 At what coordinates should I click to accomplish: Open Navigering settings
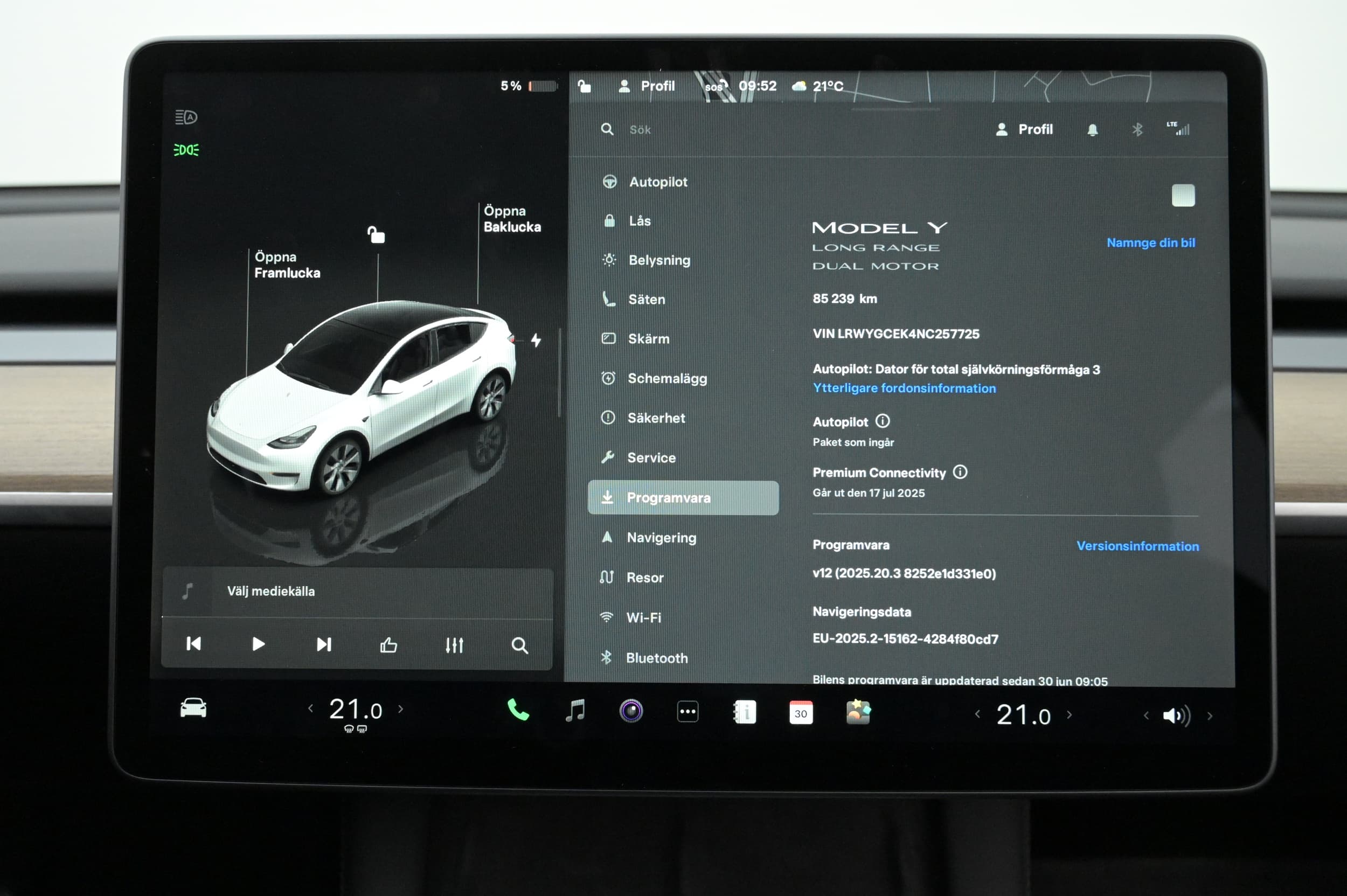click(648, 537)
